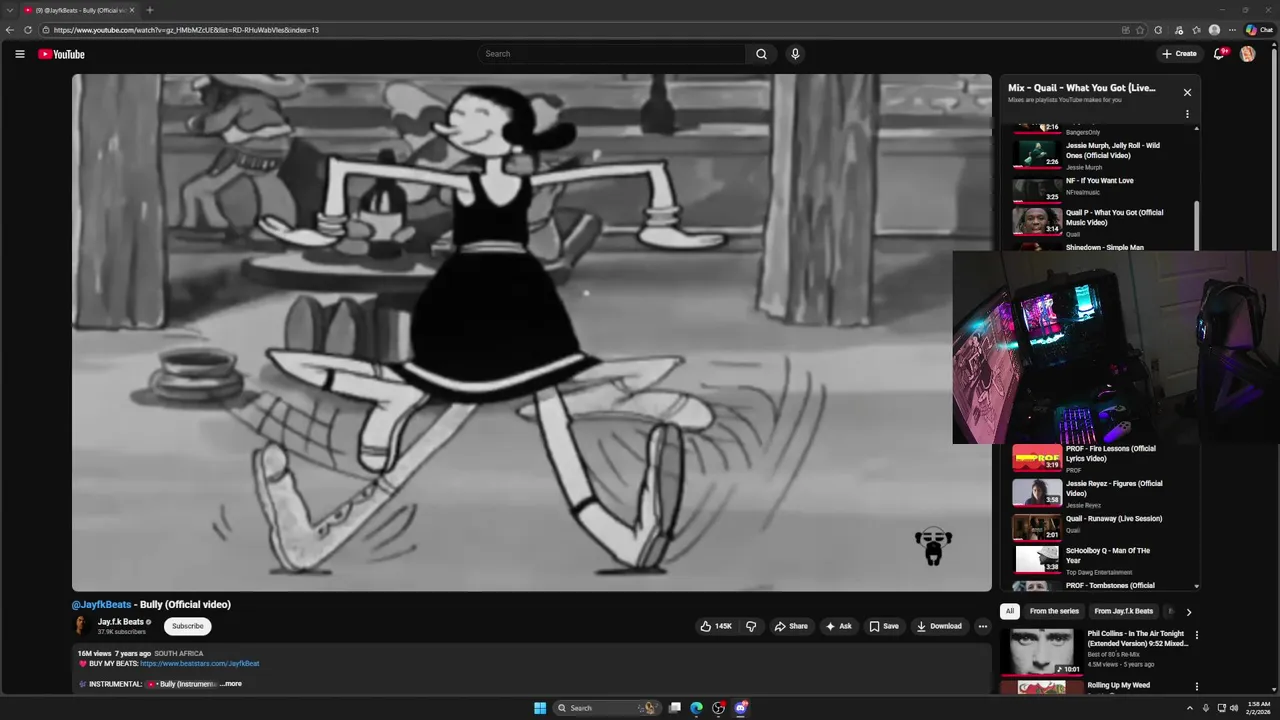
Task: Select From the series chip
Action: 1054,611
